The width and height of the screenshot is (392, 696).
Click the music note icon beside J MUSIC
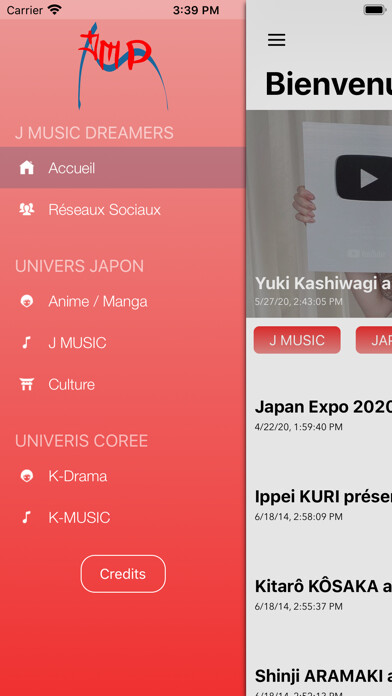(27, 343)
